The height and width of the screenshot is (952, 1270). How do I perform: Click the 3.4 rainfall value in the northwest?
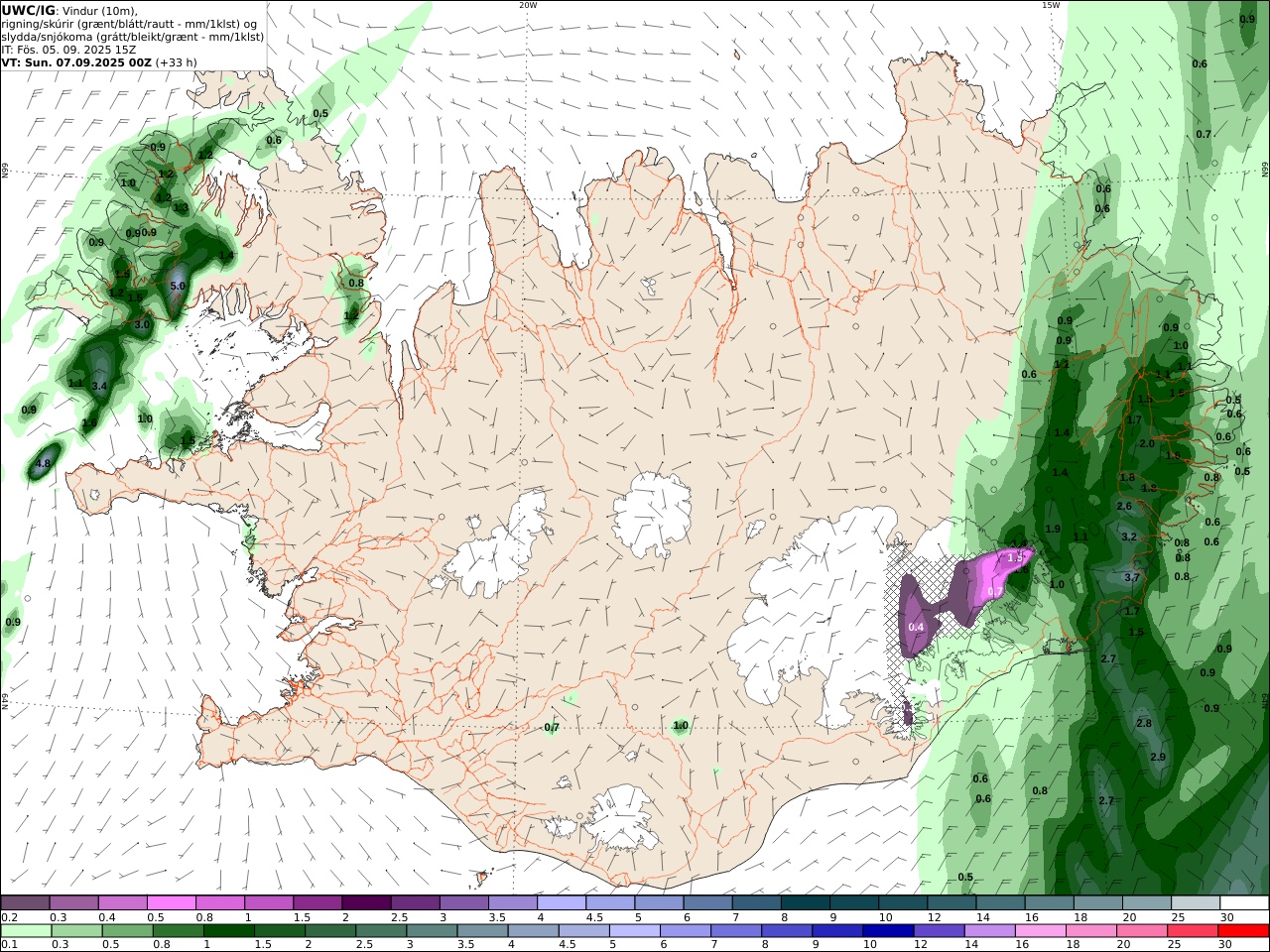(99, 386)
